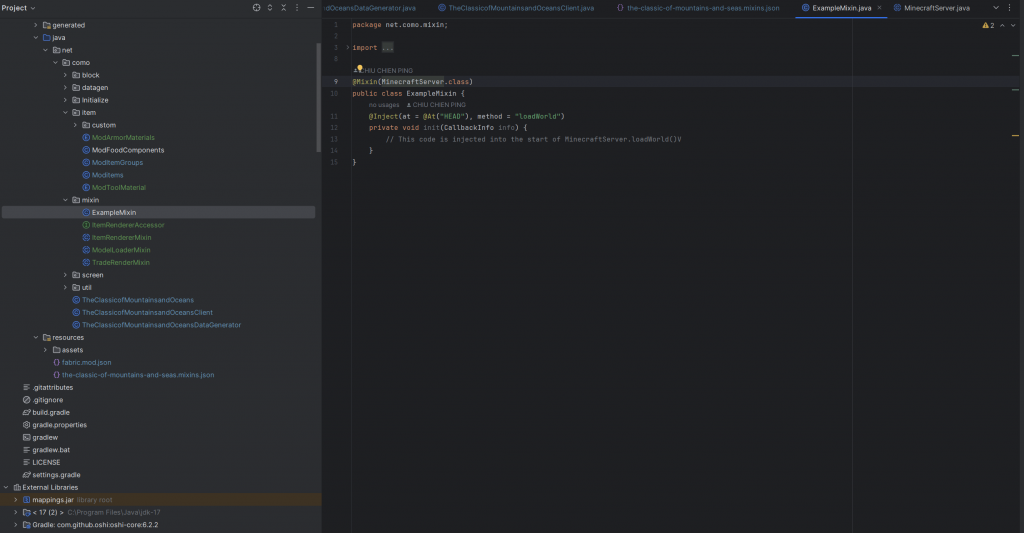Collapse External Libraries node
Viewport: 1024px width, 533px height.
(x=7, y=487)
